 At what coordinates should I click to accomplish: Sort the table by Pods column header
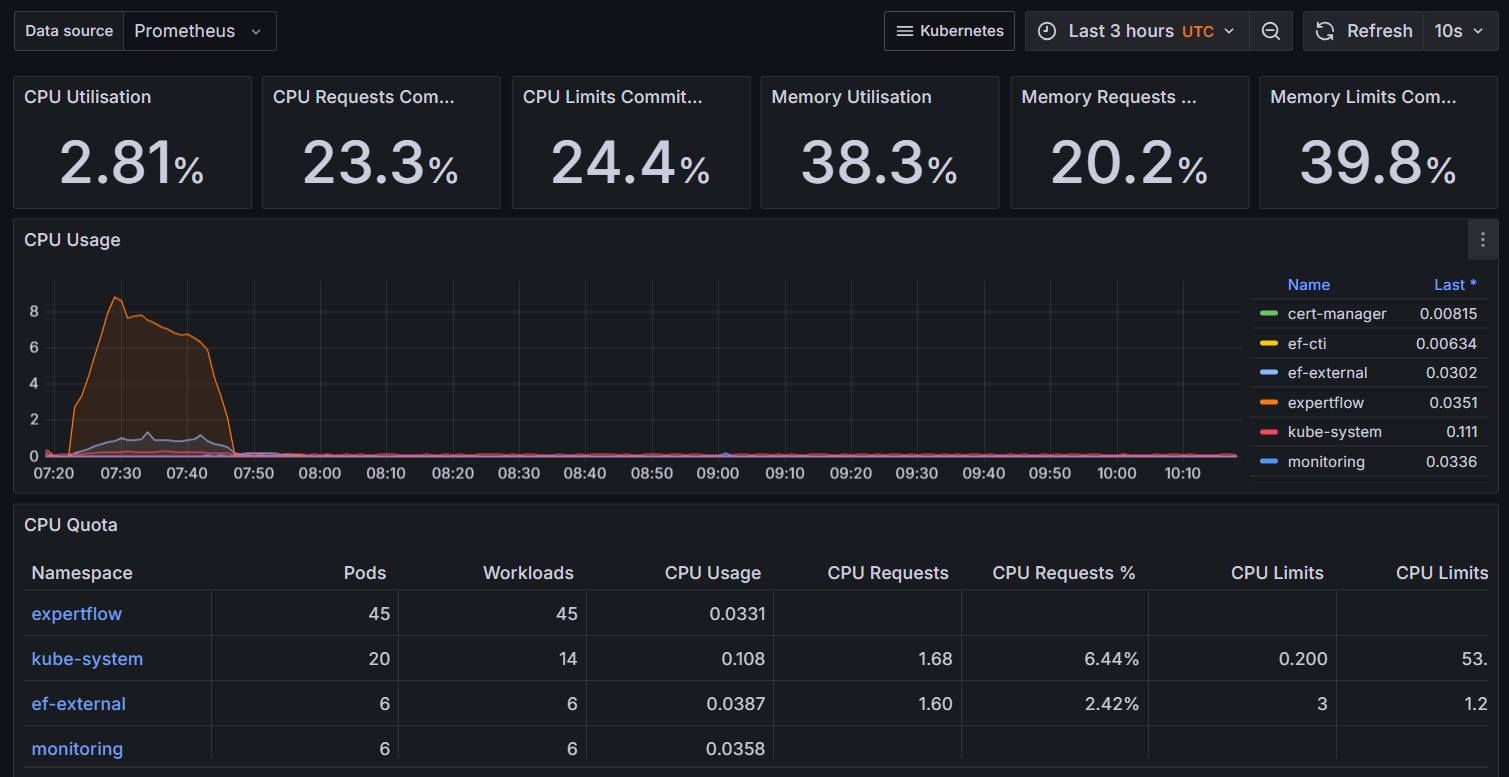pyautogui.click(x=364, y=573)
